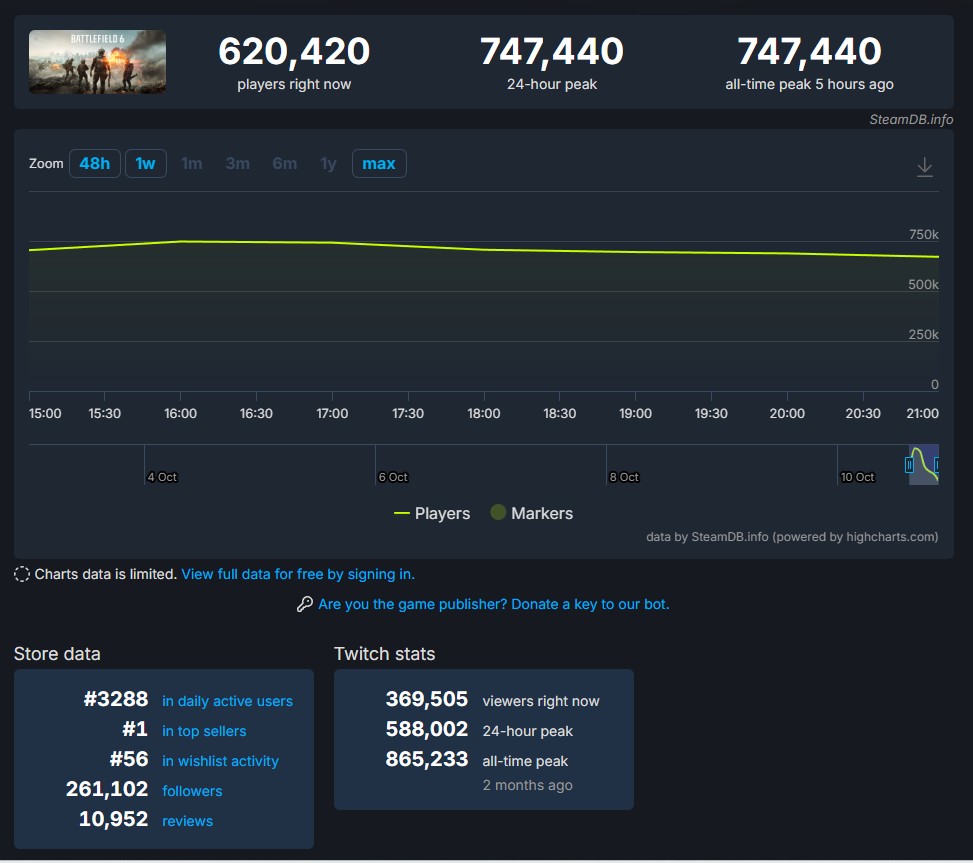Set chart zoom to 1w
The image size is (973, 863).
146,164
